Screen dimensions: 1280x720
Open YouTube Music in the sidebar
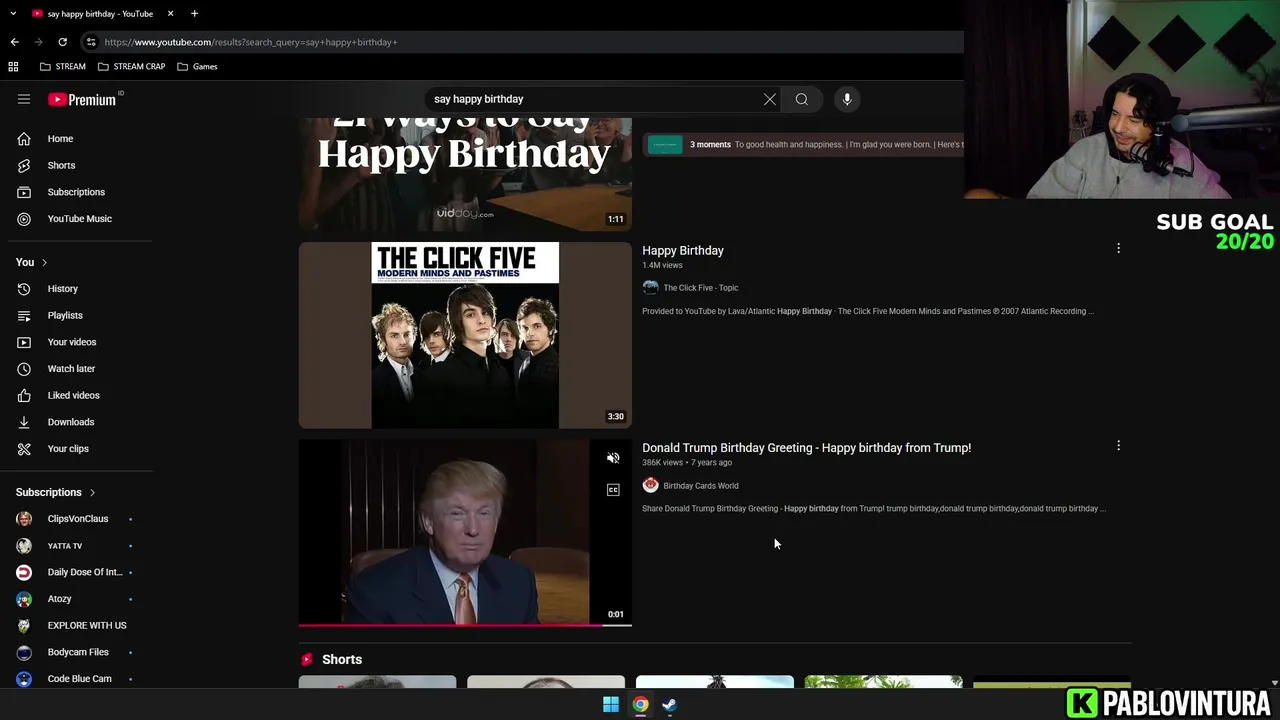coord(78,218)
